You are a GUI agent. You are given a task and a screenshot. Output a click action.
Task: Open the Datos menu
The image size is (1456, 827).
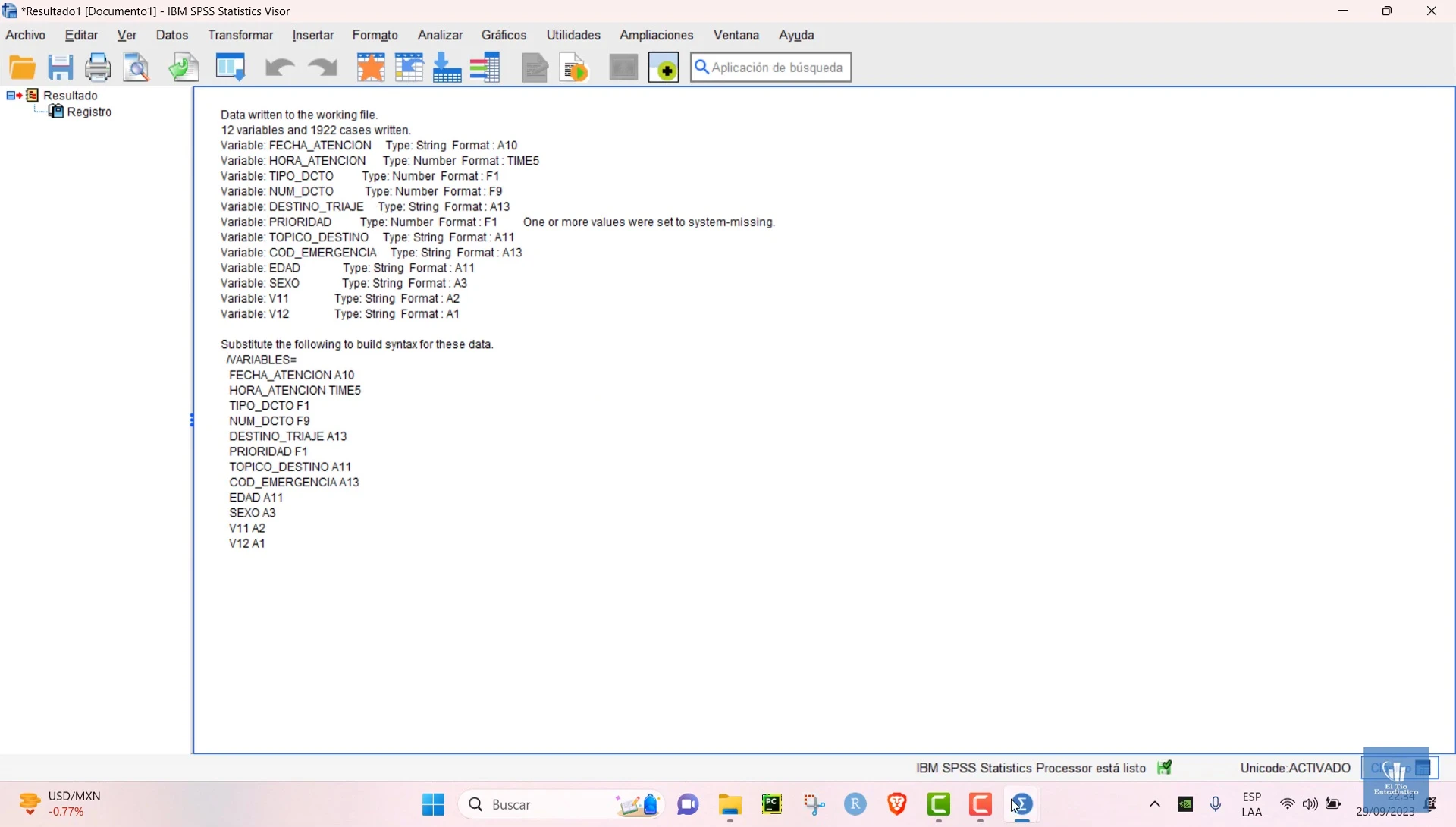172,36
